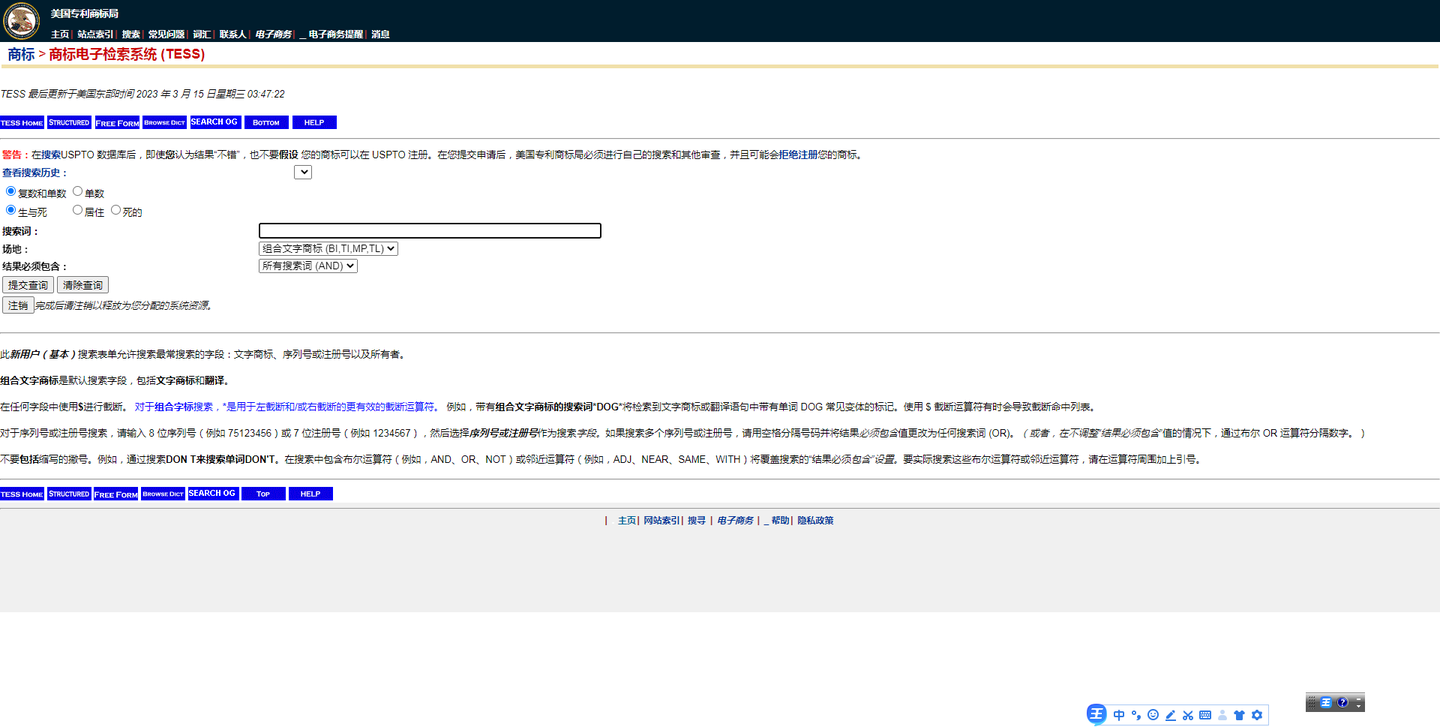This screenshot has width=1440, height=727.
Task: Click the upper Structured button
Action: click(x=69, y=122)
